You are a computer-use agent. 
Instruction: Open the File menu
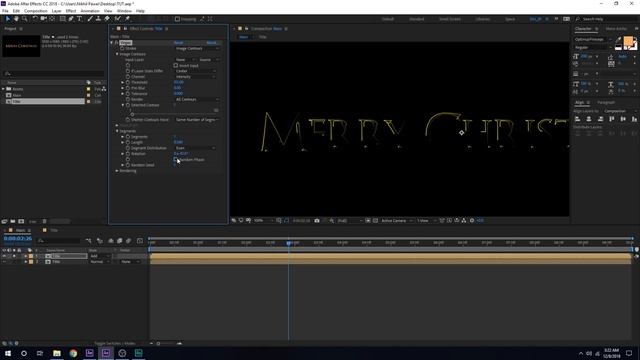click(x=5, y=11)
